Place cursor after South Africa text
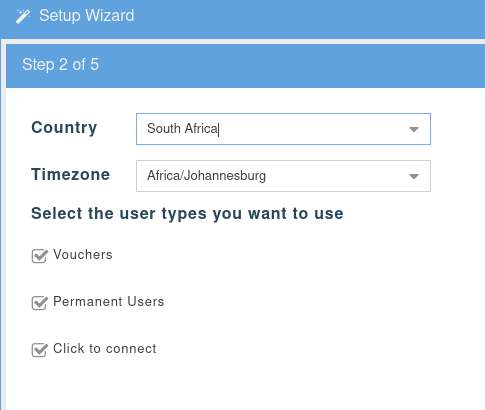Screen dimensions: 485x410 tap(219, 129)
